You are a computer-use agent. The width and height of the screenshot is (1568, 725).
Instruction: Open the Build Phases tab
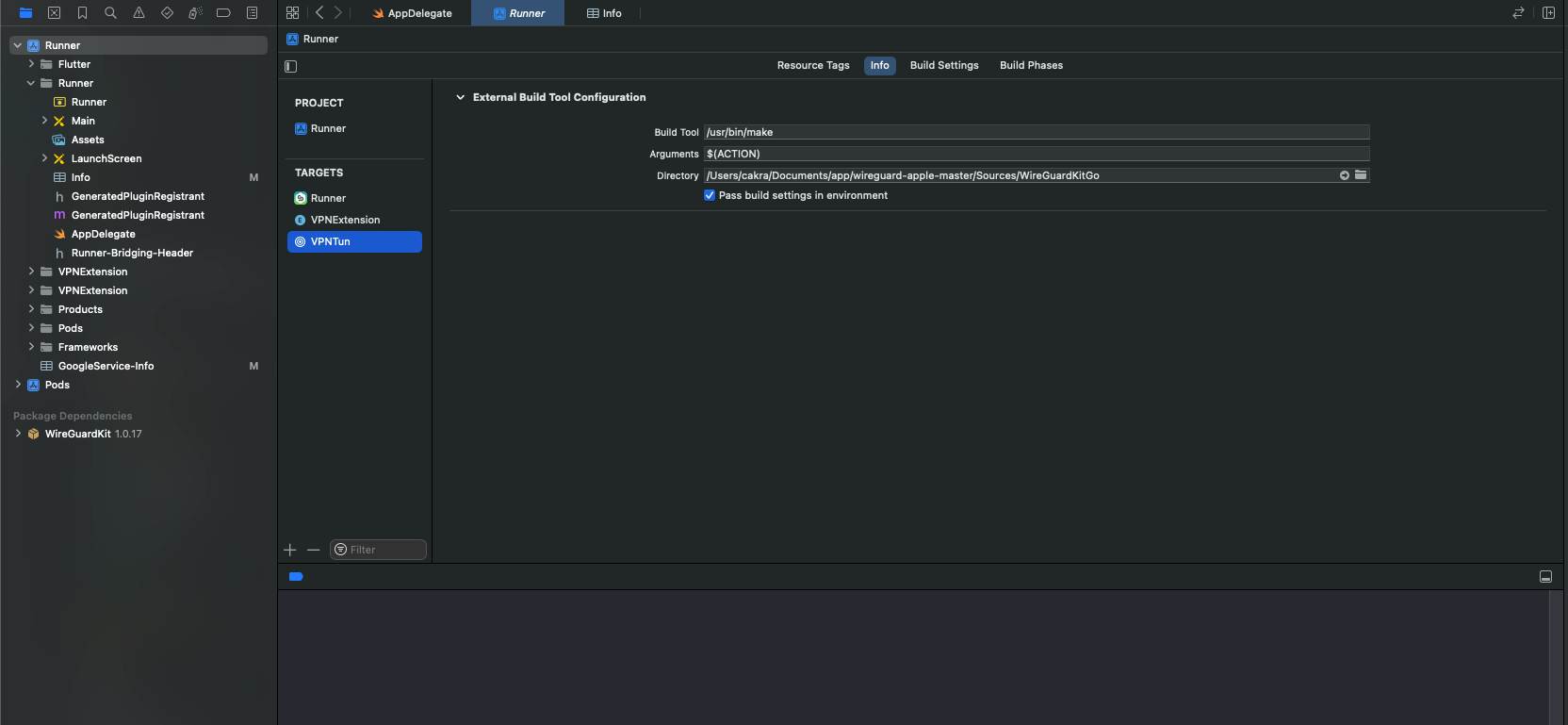(x=1031, y=65)
